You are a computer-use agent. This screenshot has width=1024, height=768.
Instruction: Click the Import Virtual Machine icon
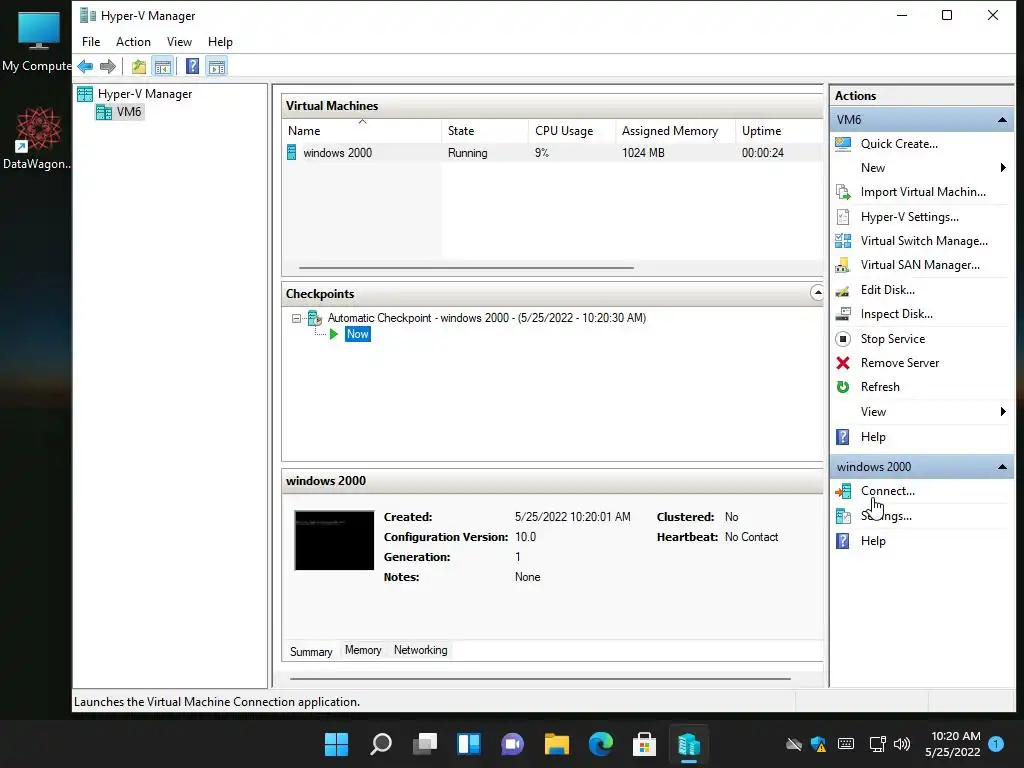point(843,192)
